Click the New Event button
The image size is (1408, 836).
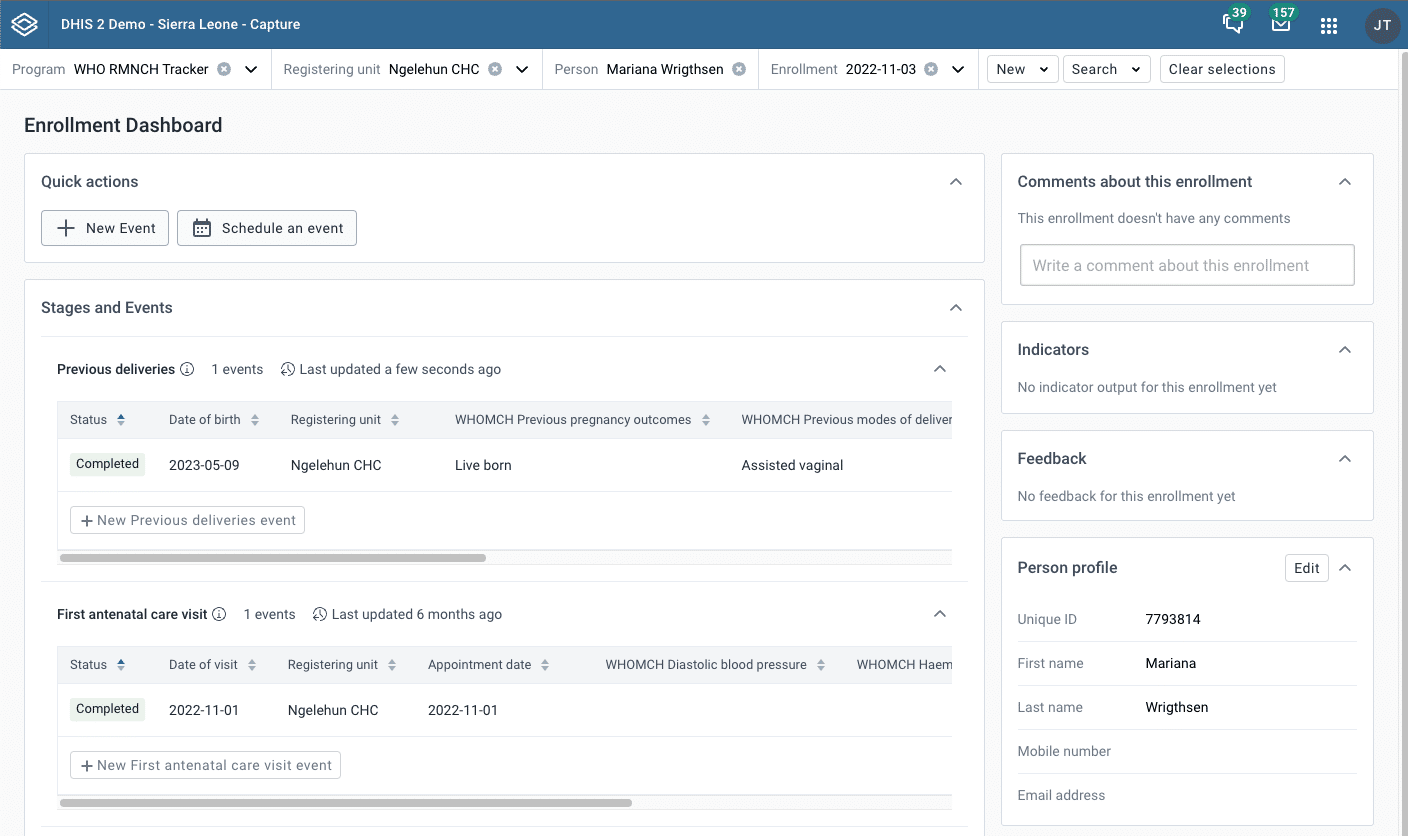tap(105, 228)
